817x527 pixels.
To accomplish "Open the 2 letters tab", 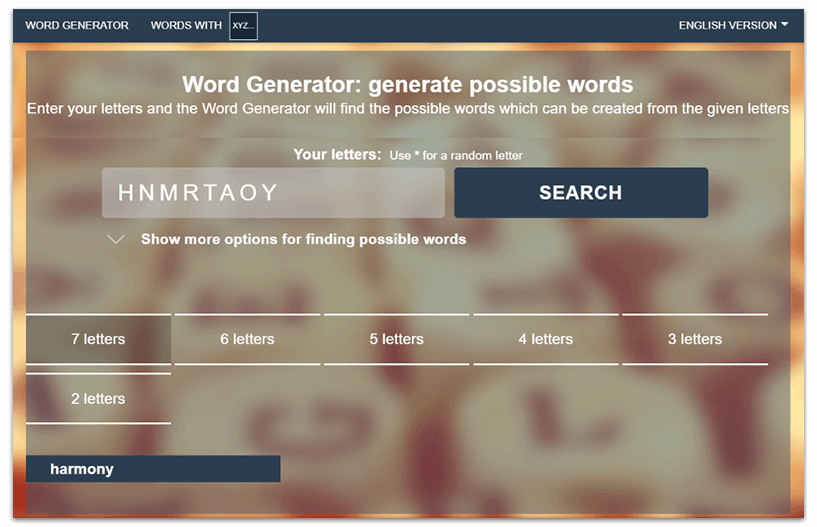I will click(x=98, y=399).
